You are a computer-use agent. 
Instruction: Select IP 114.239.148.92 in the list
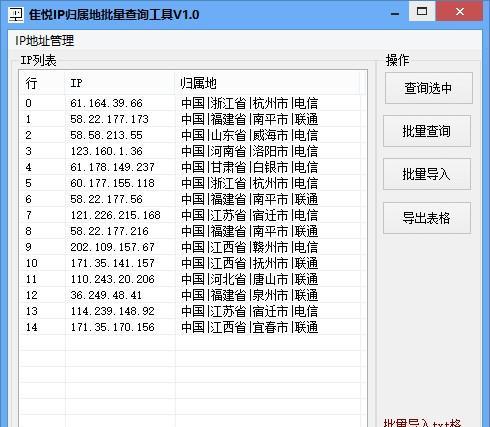pyautogui.click(x=112, y=311)
